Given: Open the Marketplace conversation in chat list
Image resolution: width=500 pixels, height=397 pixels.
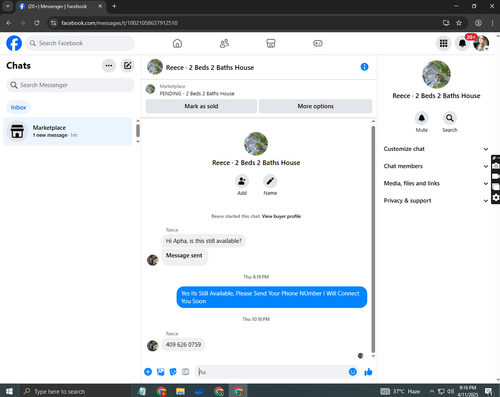Looking at the screenshot, I should click(x=68, y=131).
